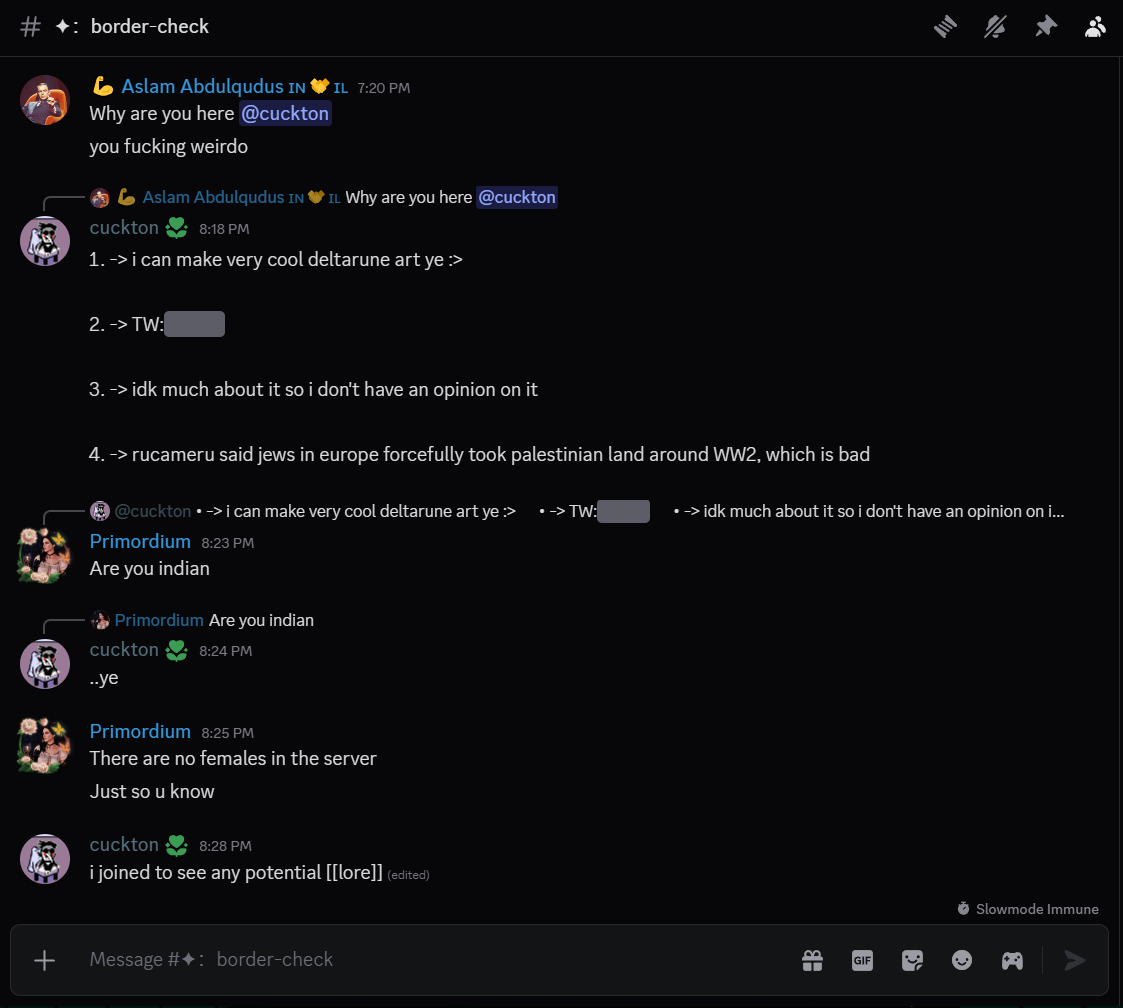Click Aslam Abdulqudus's avatar

pyautogui.click(x=45, y=100)
